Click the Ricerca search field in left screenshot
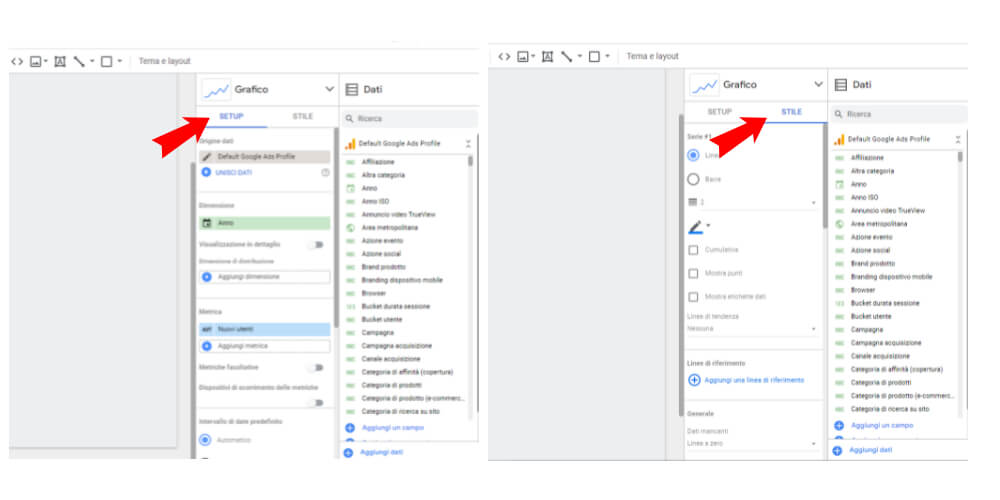This screenshot has height=500, width=1000. coord(410,119)
